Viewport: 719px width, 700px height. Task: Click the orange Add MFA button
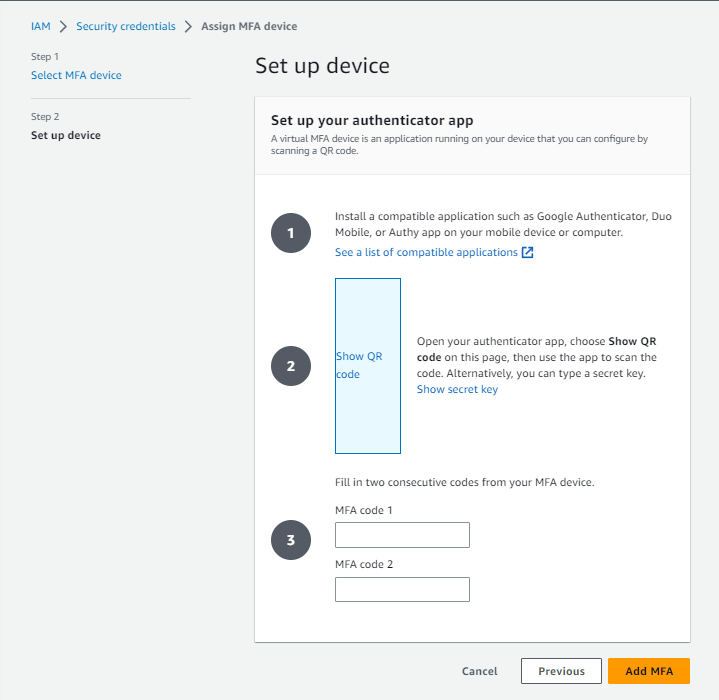coord(649,671)
